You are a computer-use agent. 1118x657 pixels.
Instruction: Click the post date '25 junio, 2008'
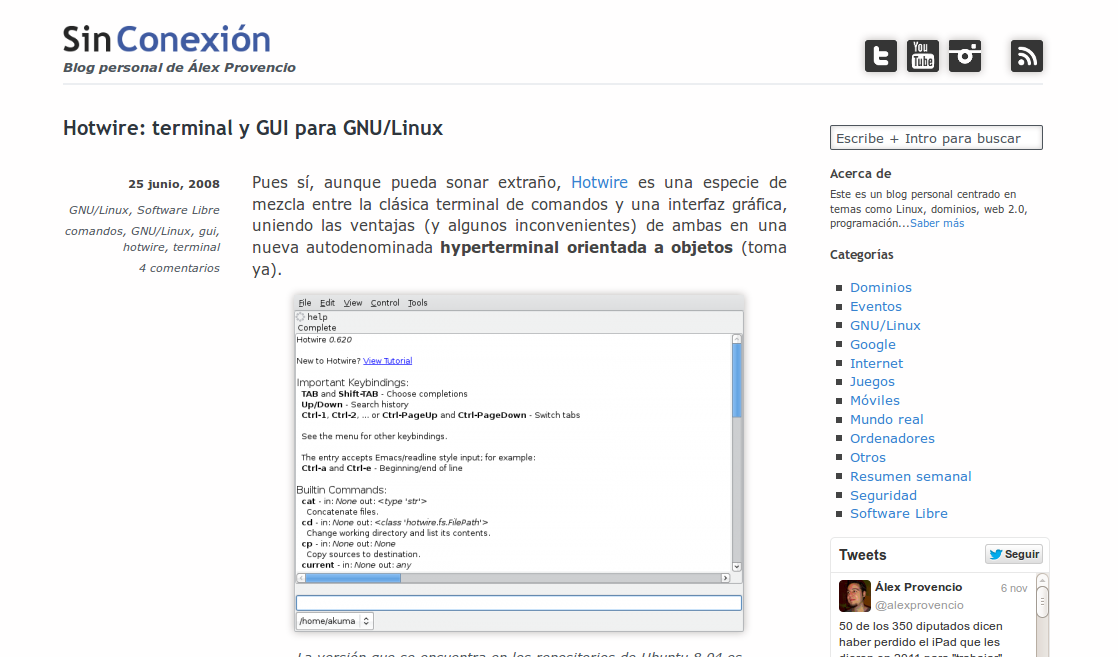click(x=174, y=184)
